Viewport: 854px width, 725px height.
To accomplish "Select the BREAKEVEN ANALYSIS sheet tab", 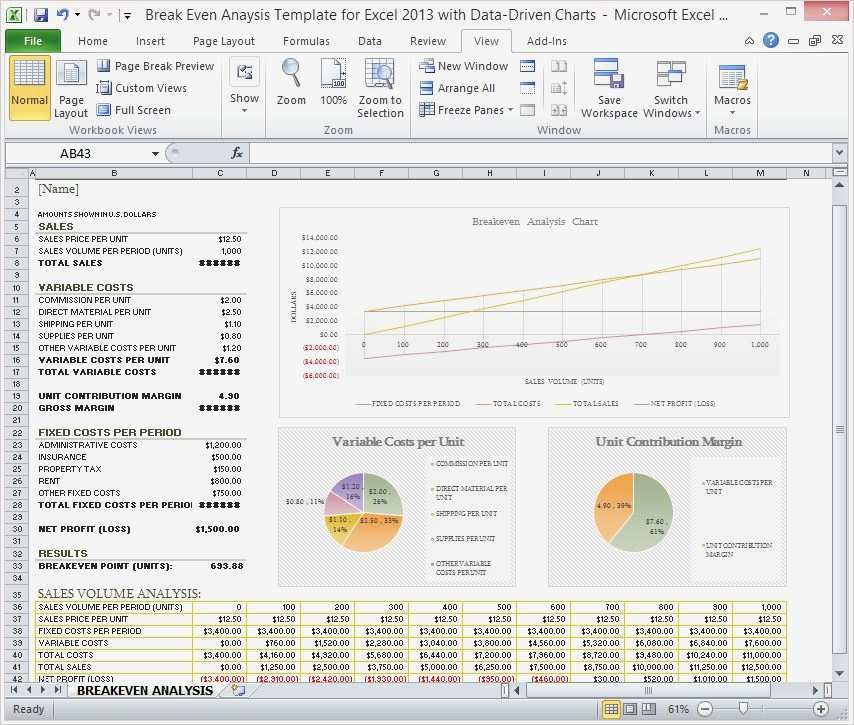I will pos(144,690).
